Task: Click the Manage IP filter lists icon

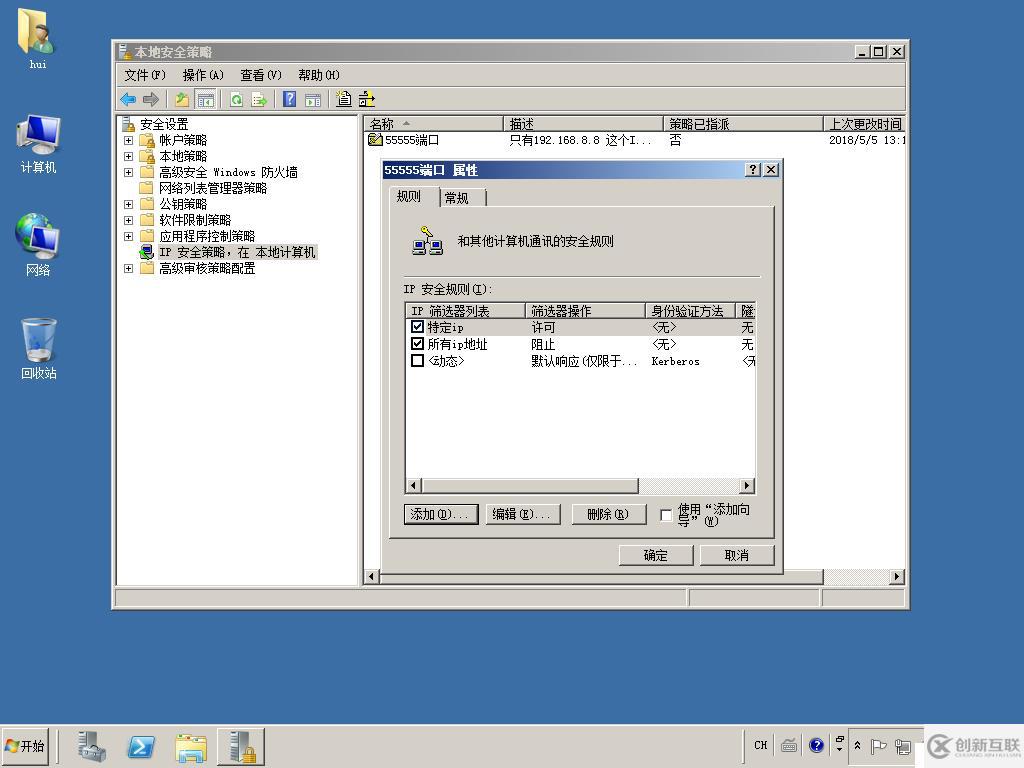Action: pos(367,99)
